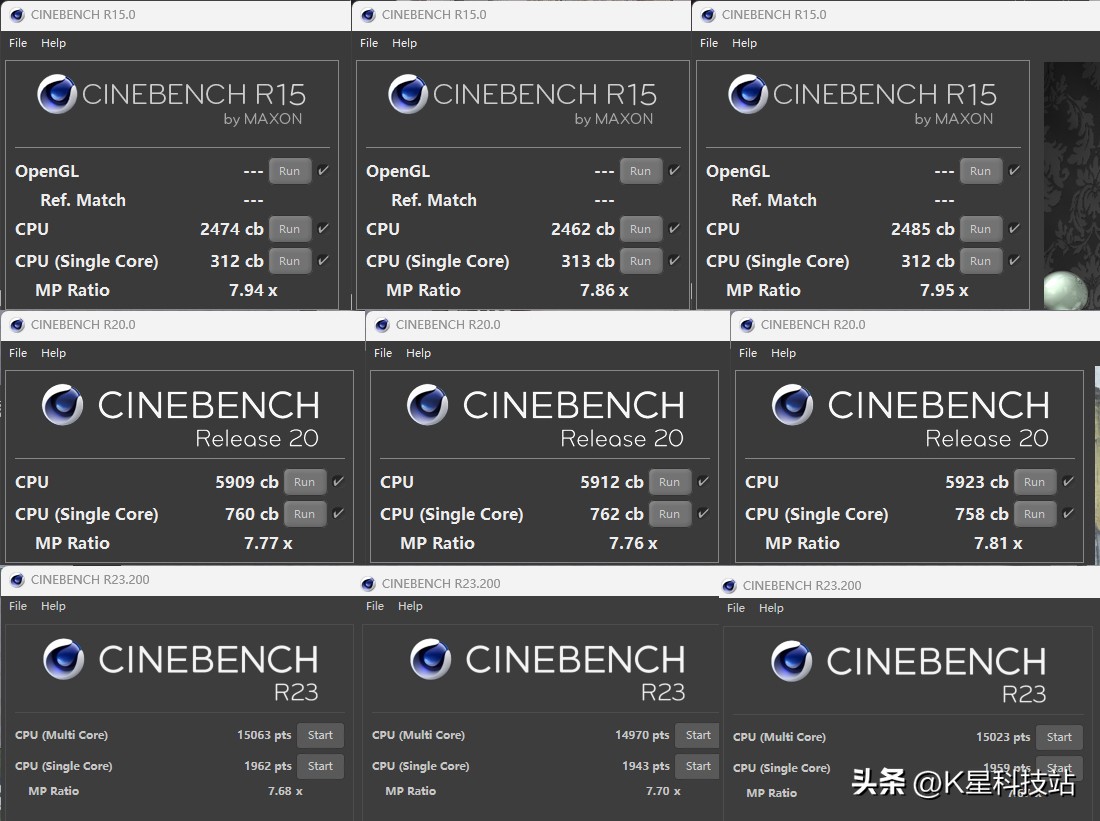Open Help menu in the 14970 pts window
This screenshot has height=821, width=1100.
click(x=410, y=606)
